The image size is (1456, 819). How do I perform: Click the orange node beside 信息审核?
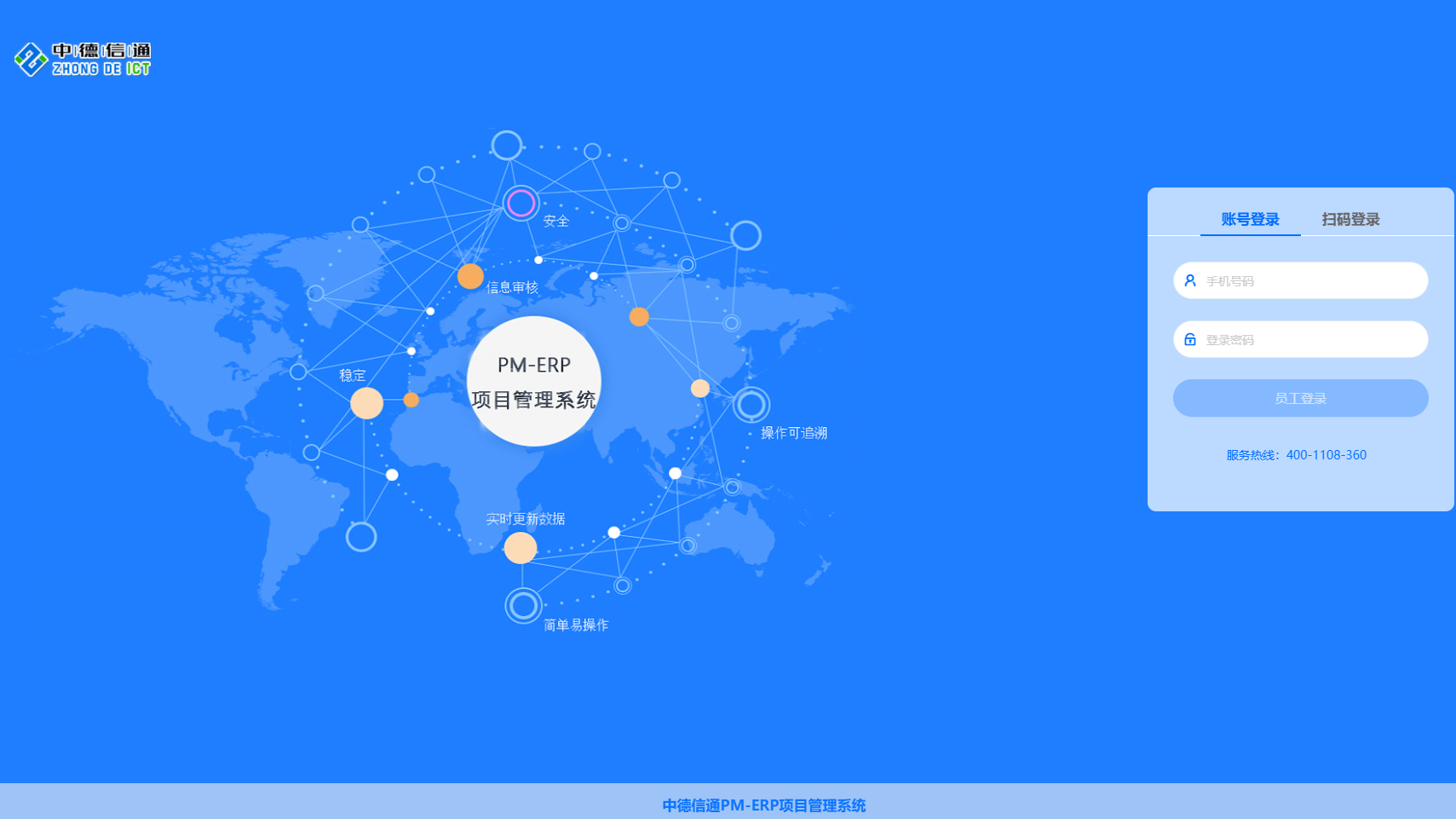point(470,276)
